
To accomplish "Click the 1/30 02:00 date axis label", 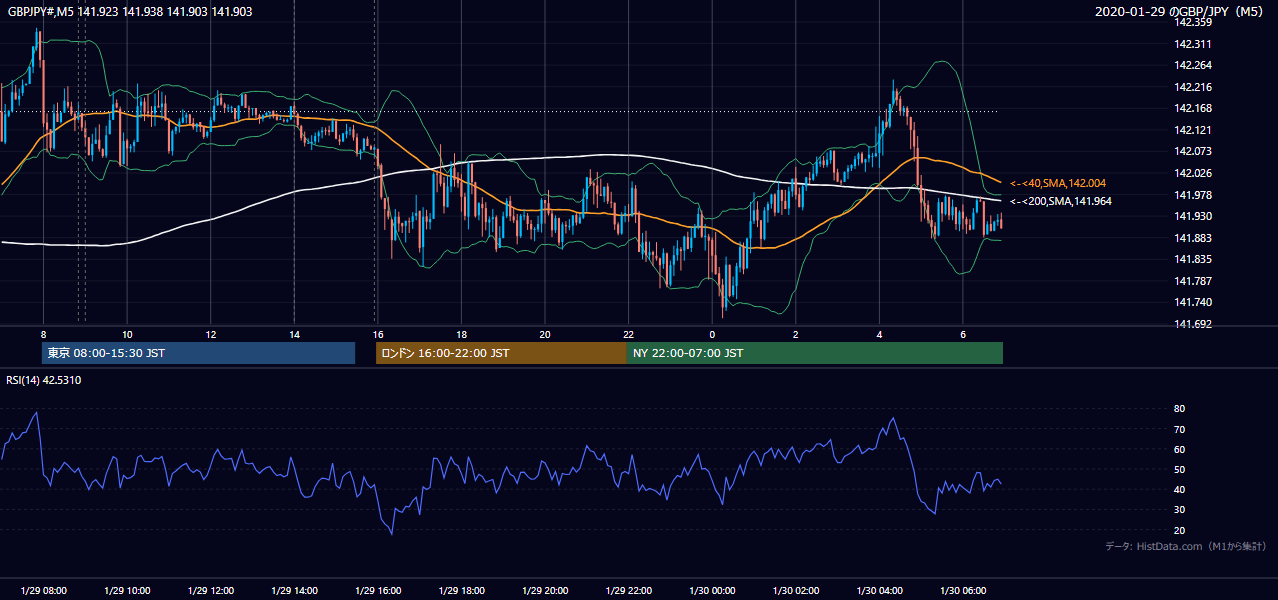I will [x=796, y=590].
